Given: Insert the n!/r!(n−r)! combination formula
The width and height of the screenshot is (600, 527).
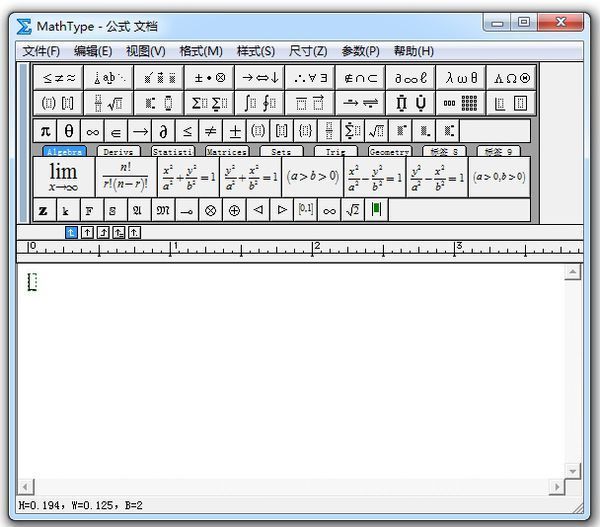Looking at the screenshot, I should coord(126,177).
